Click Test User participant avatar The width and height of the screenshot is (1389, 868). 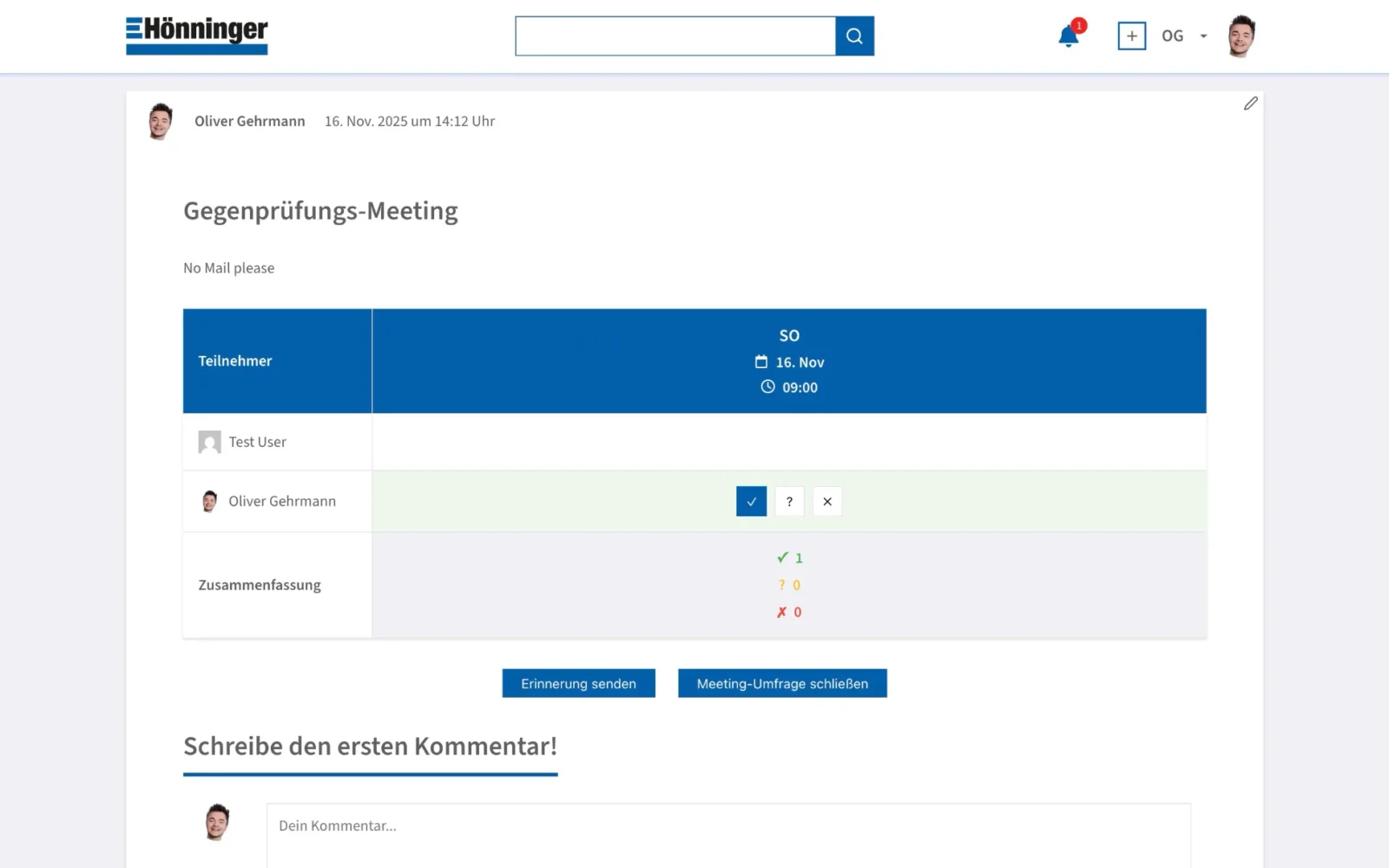click(x=209, y=442)
